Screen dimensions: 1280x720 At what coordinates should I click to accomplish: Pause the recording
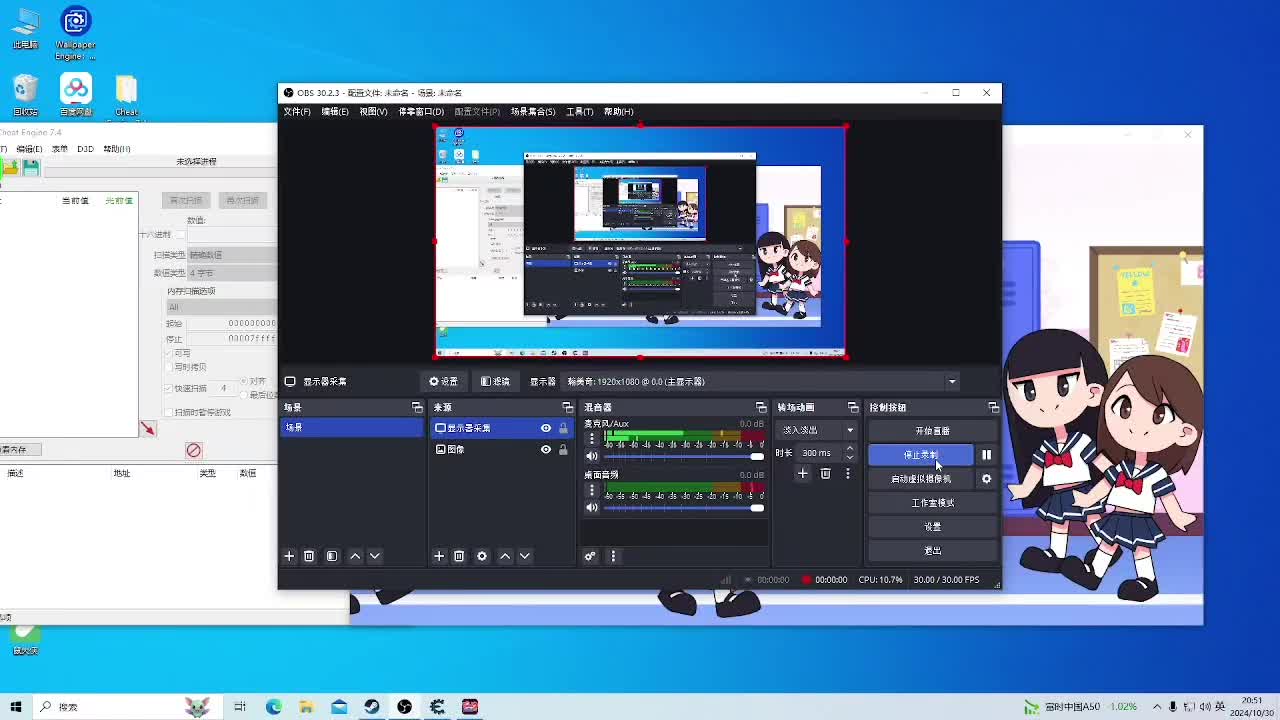(x=986, y=455)
